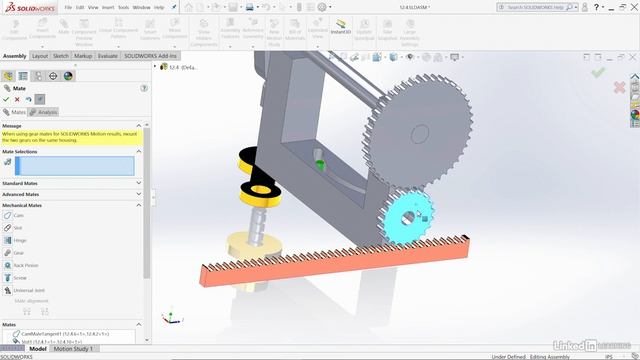Click the Instant3D ribbon button
This screenshot has height=360, width=640.
tap(340, 27)
